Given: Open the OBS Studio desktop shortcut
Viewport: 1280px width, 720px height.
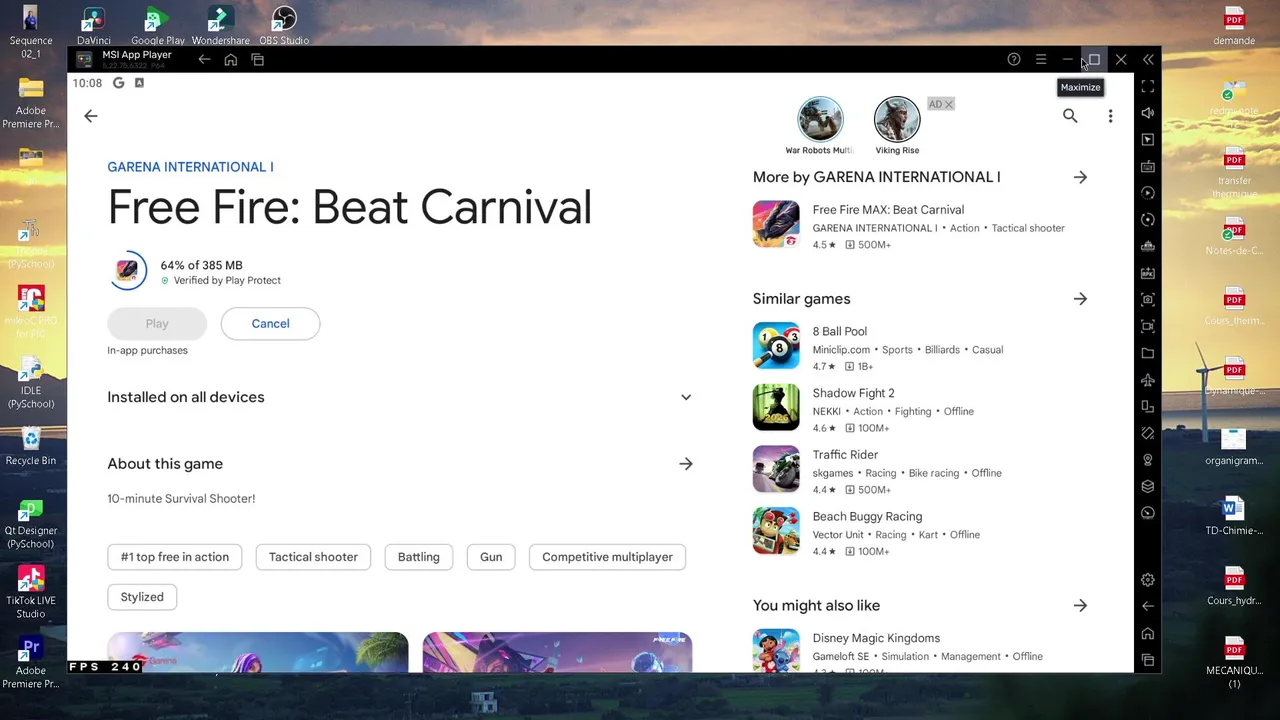Looking at the screenshot, I should pyautogui.click(x=284, y=26).
